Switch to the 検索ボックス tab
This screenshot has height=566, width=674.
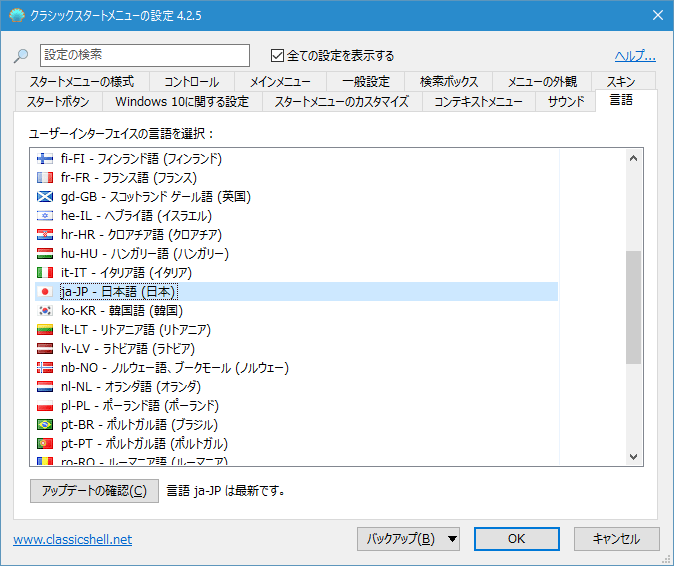coord(448,81)
